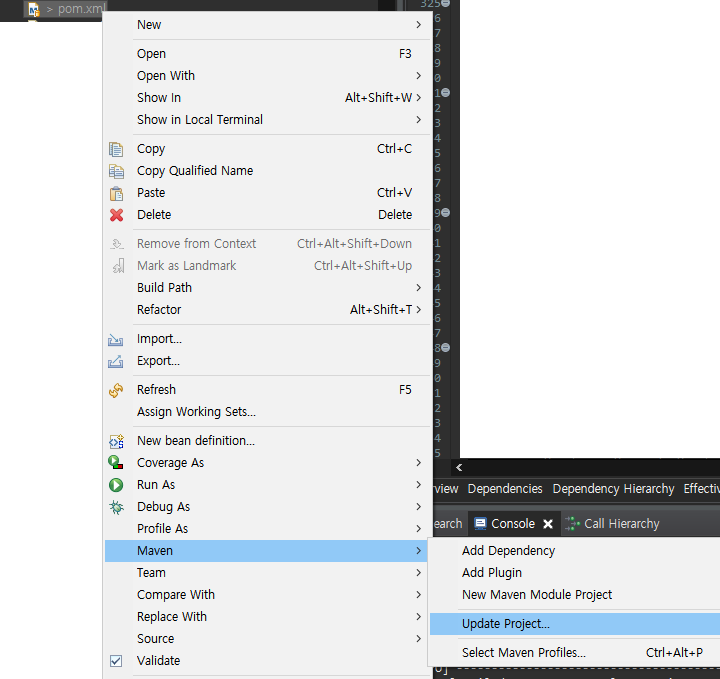Choose New Maven Module Project
Screen dimensions: 720x679
point(575,595)
